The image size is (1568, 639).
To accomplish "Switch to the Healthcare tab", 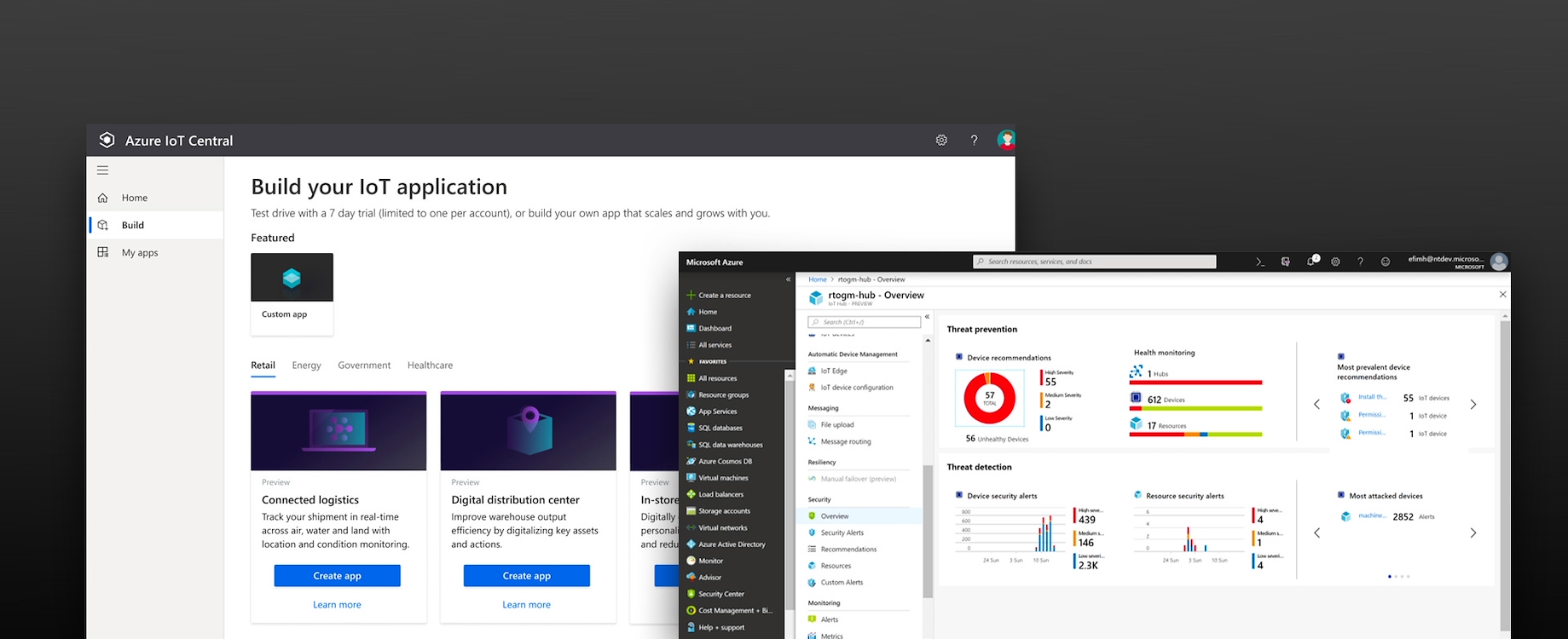I will click(x=430, y=366).
